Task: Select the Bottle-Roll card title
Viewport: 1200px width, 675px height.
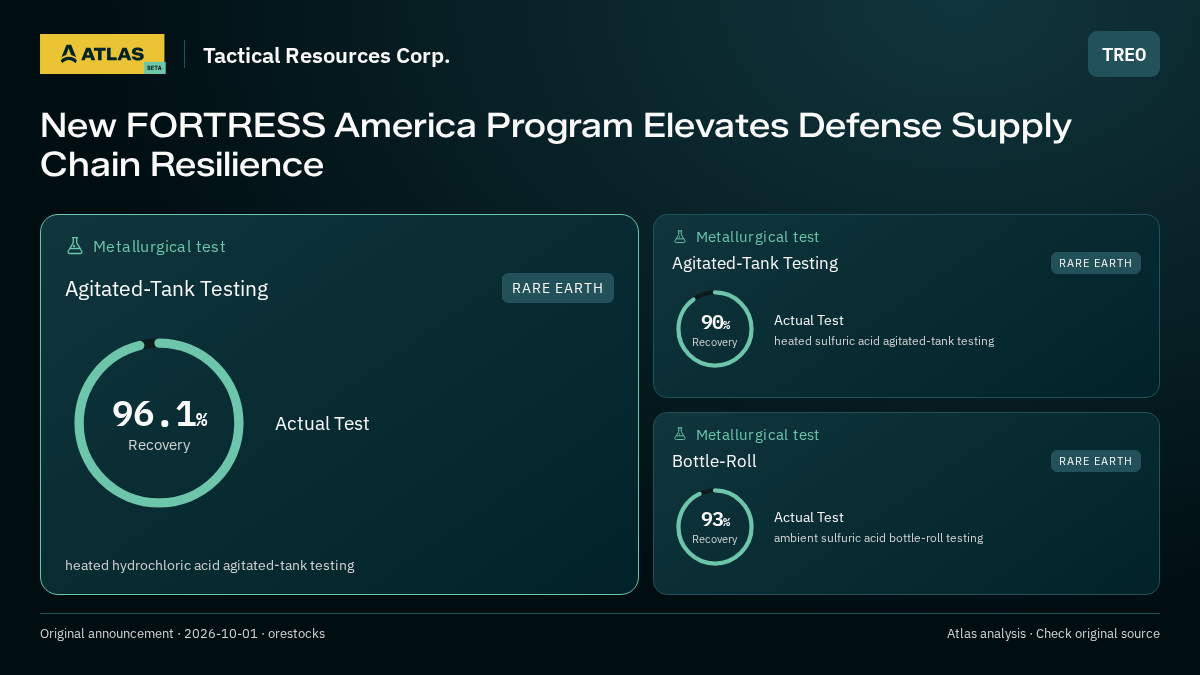Action: [714, 461]
